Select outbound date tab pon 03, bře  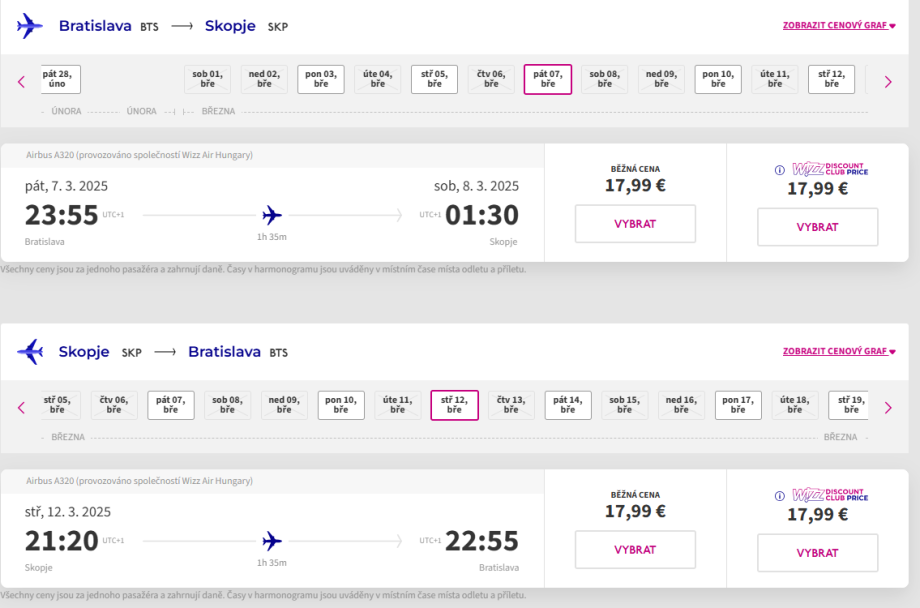(x=321, y=79)
